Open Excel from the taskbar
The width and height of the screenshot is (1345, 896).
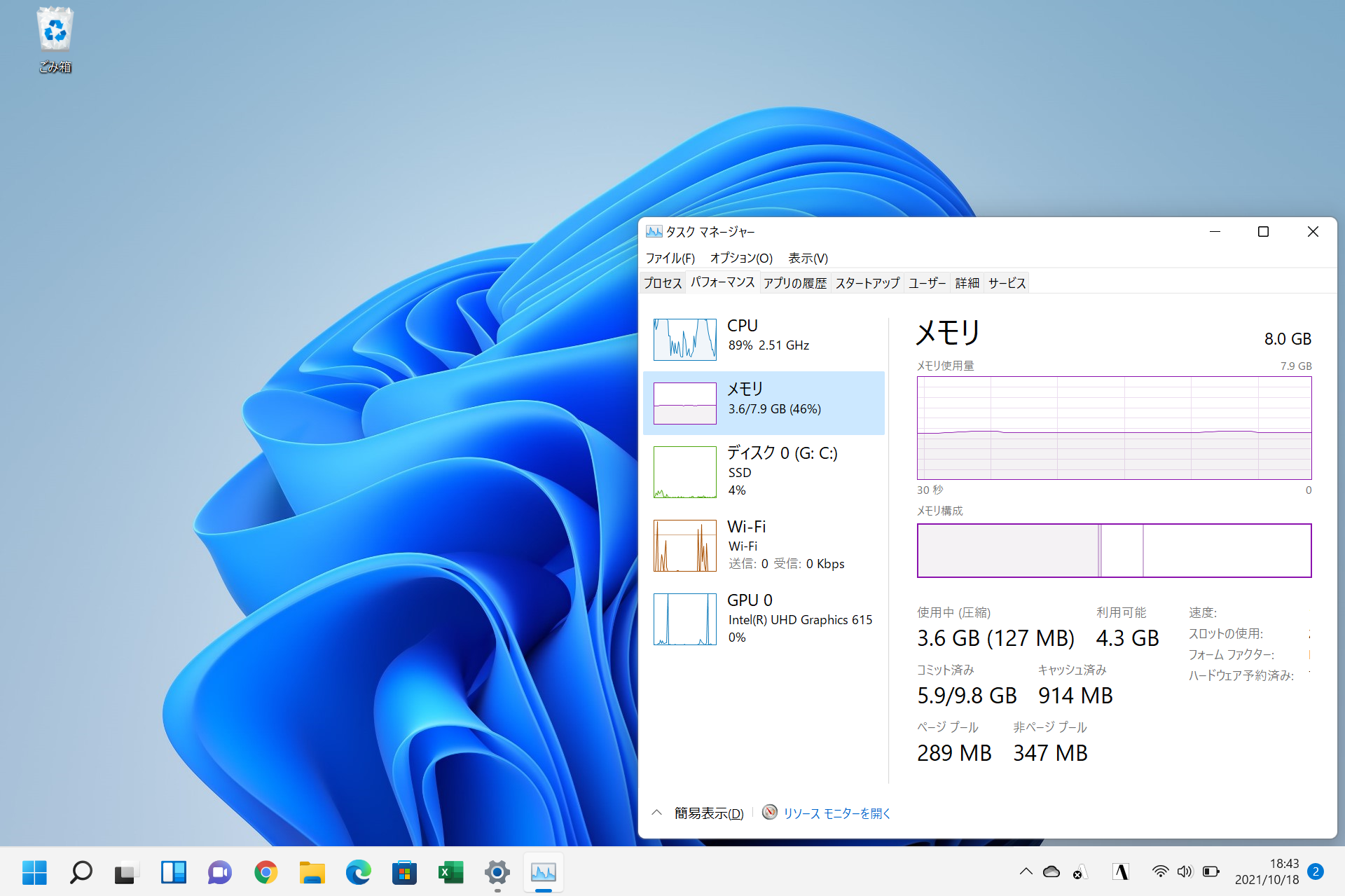[x=450, y=872]
